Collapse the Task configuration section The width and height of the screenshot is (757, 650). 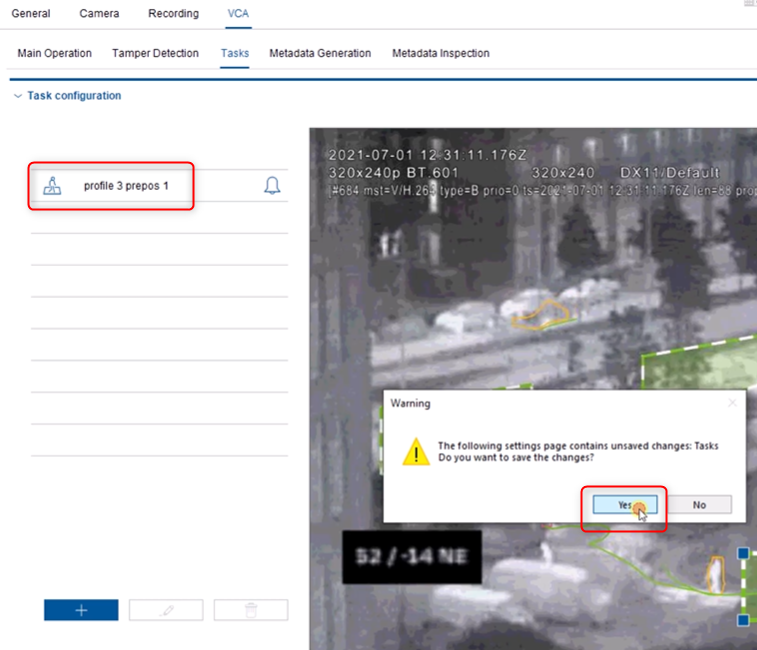pyautogui.click(x=17, y=96)
